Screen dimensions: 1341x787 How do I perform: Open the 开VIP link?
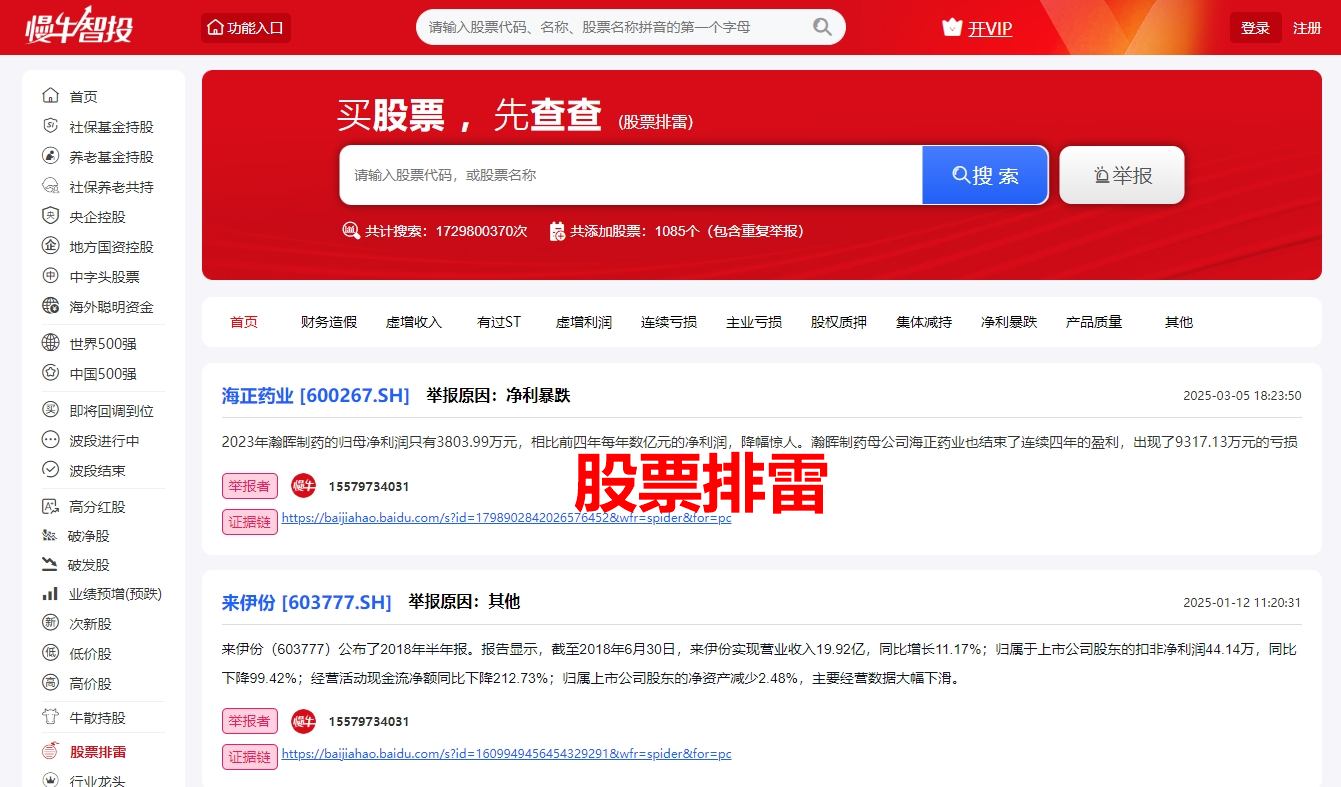[990, 28]
